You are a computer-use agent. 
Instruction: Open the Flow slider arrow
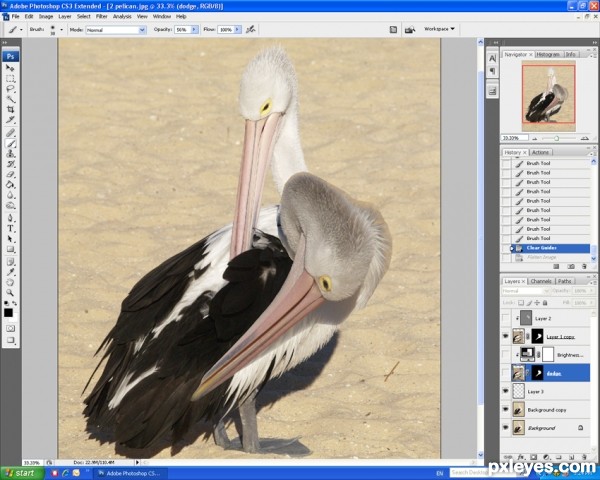[x=238, y=29]
